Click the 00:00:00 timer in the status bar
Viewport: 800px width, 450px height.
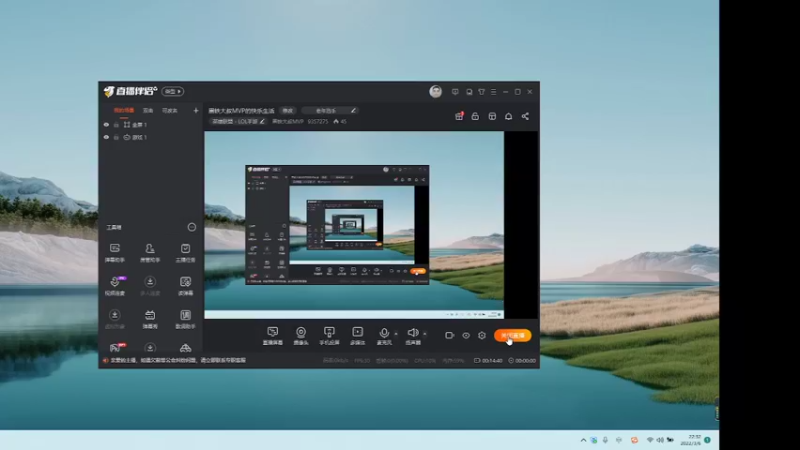click(x=522, y=360)
